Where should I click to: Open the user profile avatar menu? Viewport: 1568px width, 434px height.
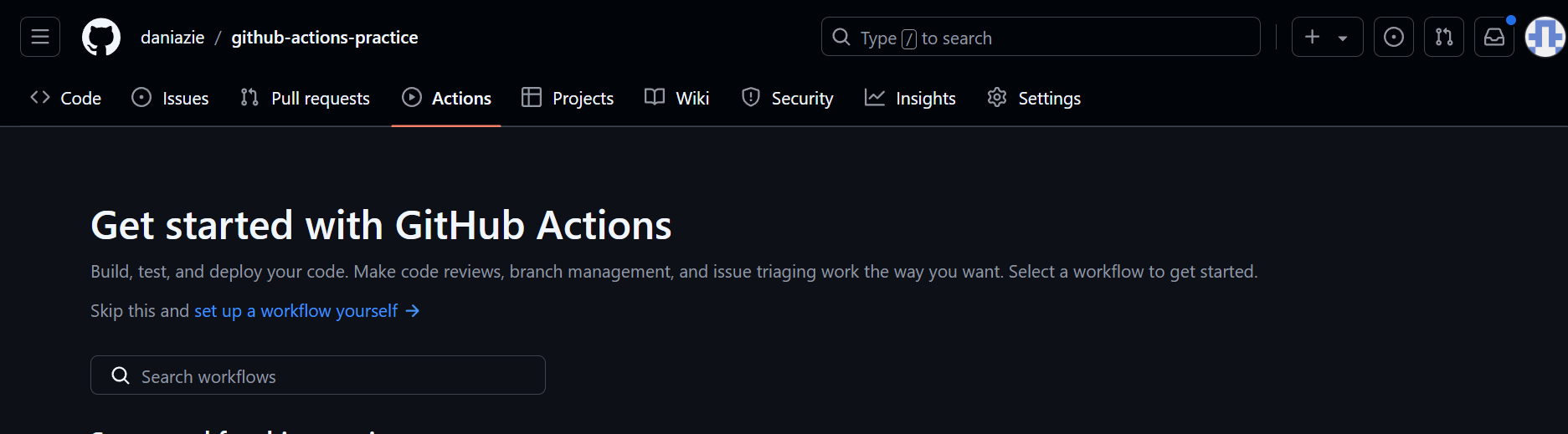[1545, 37]
